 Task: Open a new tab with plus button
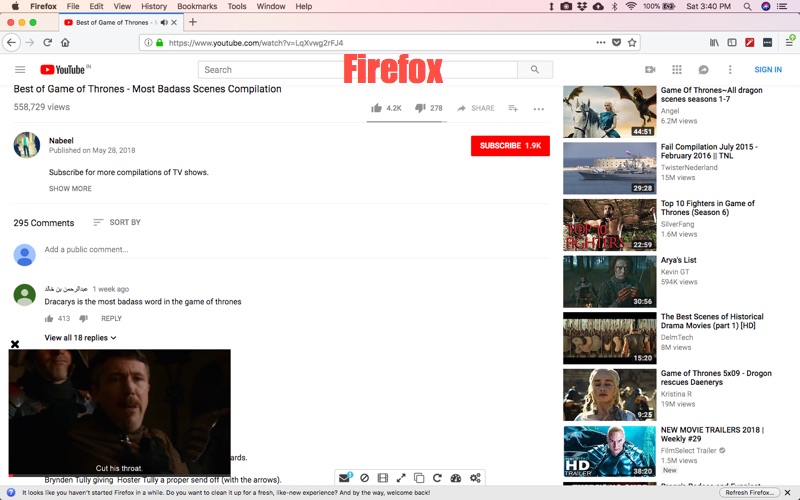[192, 22]
